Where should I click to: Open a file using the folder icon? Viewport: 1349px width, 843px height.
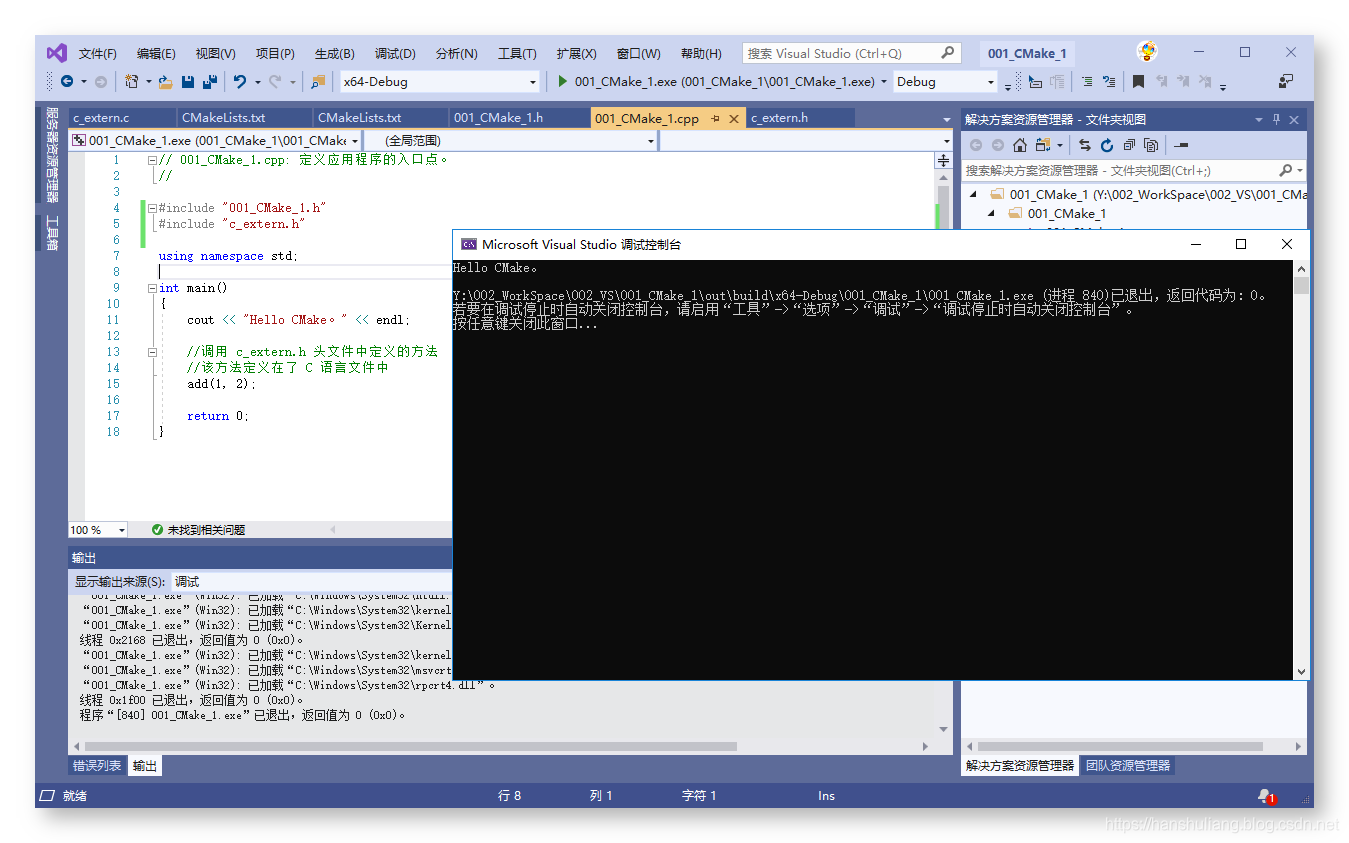click(166, 81)
